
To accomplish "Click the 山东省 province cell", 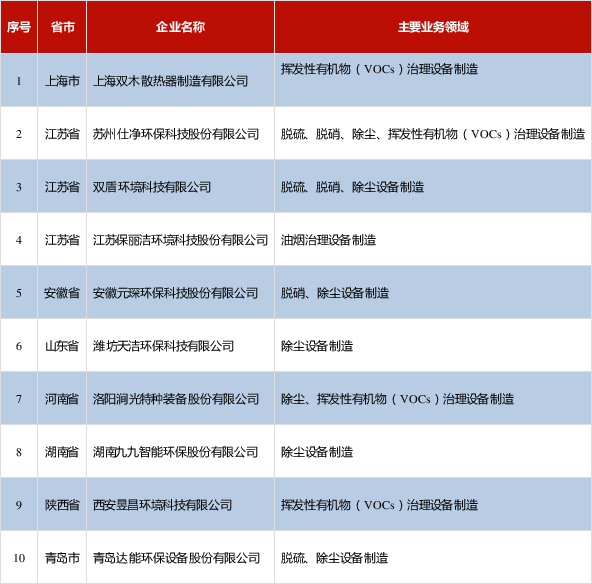I will (62, 345).
